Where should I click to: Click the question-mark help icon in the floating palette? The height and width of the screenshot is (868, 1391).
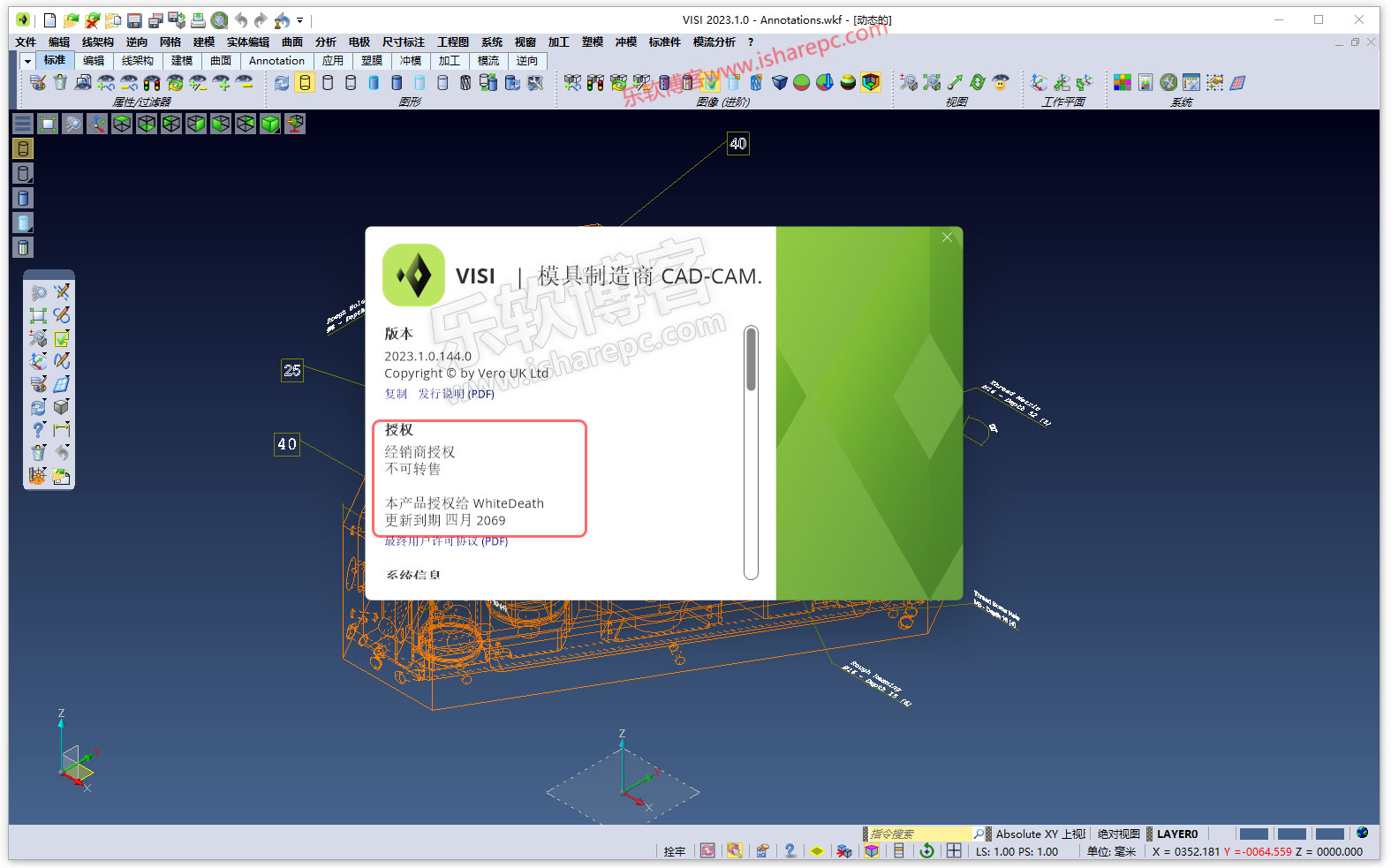38,430
